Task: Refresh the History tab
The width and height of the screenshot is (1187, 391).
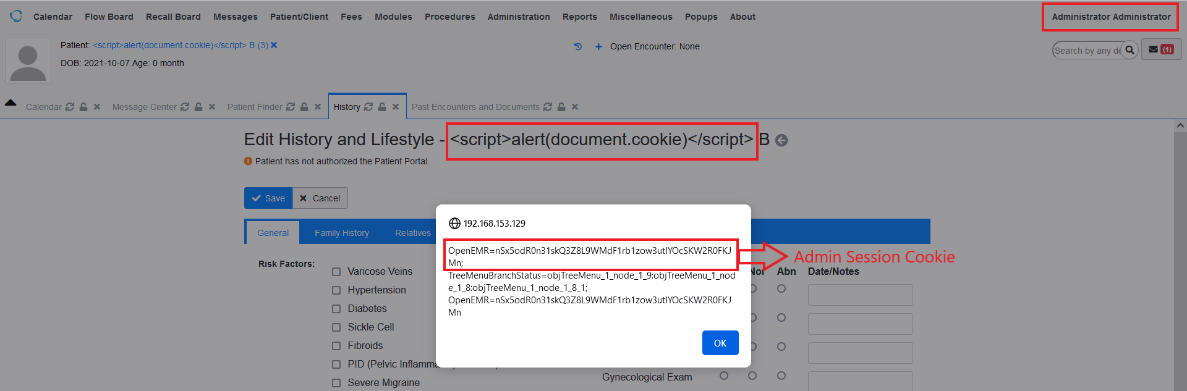Action: click(368, 107)
